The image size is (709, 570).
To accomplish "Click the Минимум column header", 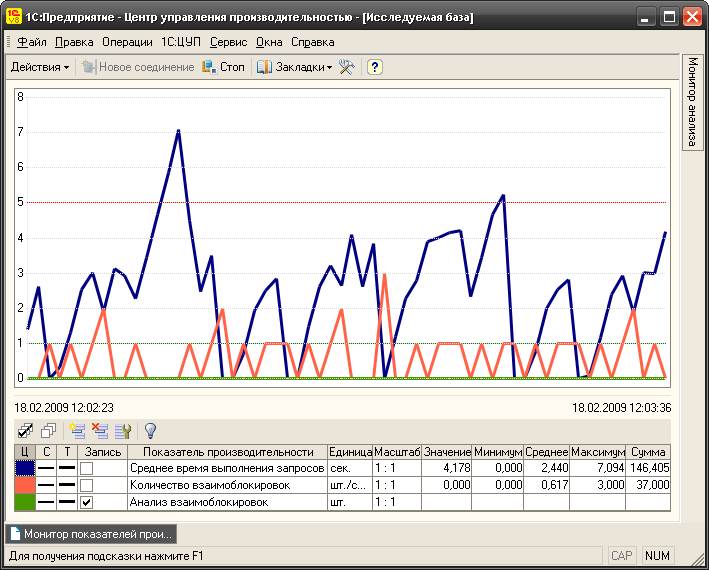I will click(x=498, y=452).
